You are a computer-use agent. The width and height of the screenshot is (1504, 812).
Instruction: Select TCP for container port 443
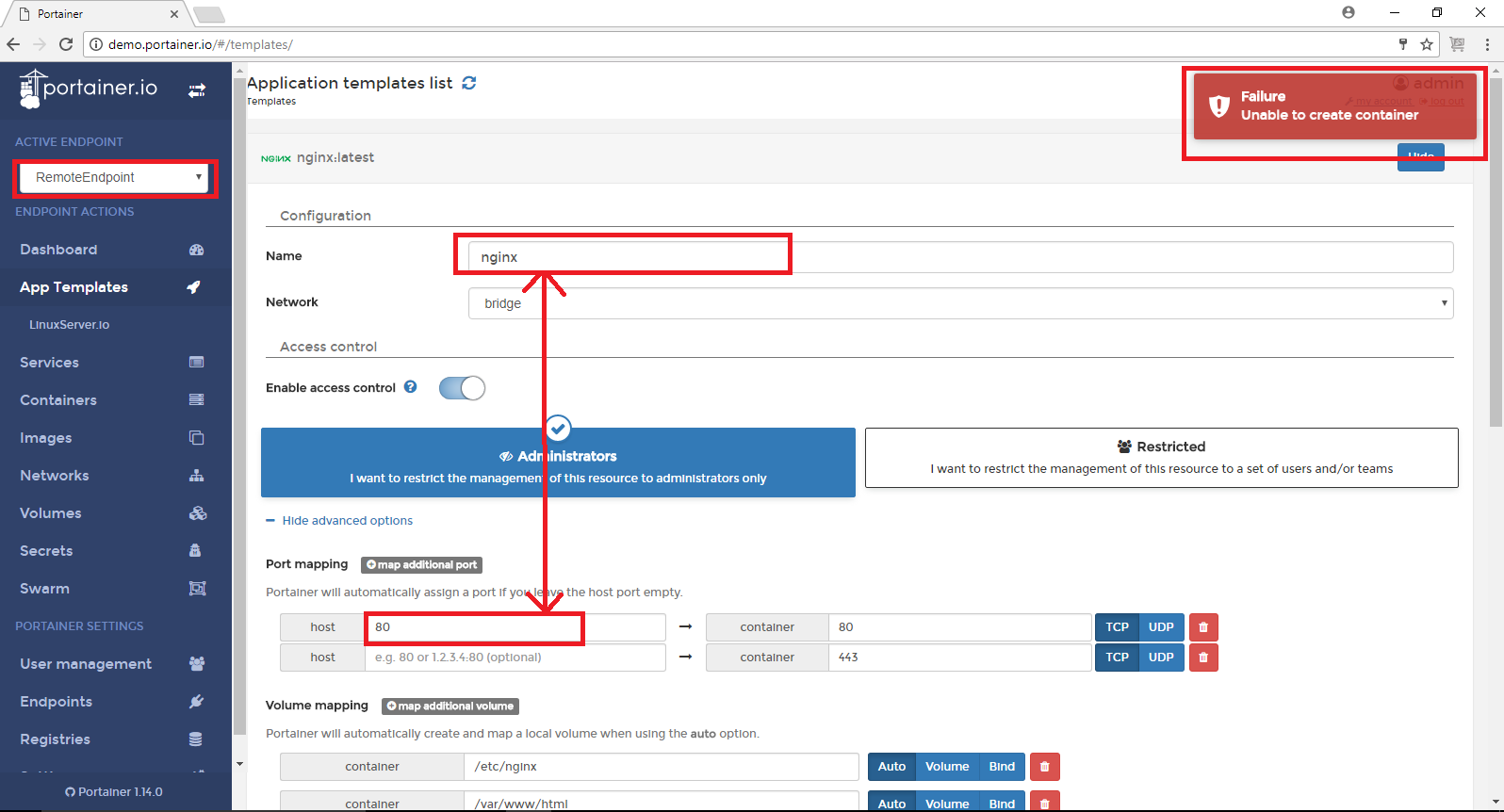[1117, 658]
